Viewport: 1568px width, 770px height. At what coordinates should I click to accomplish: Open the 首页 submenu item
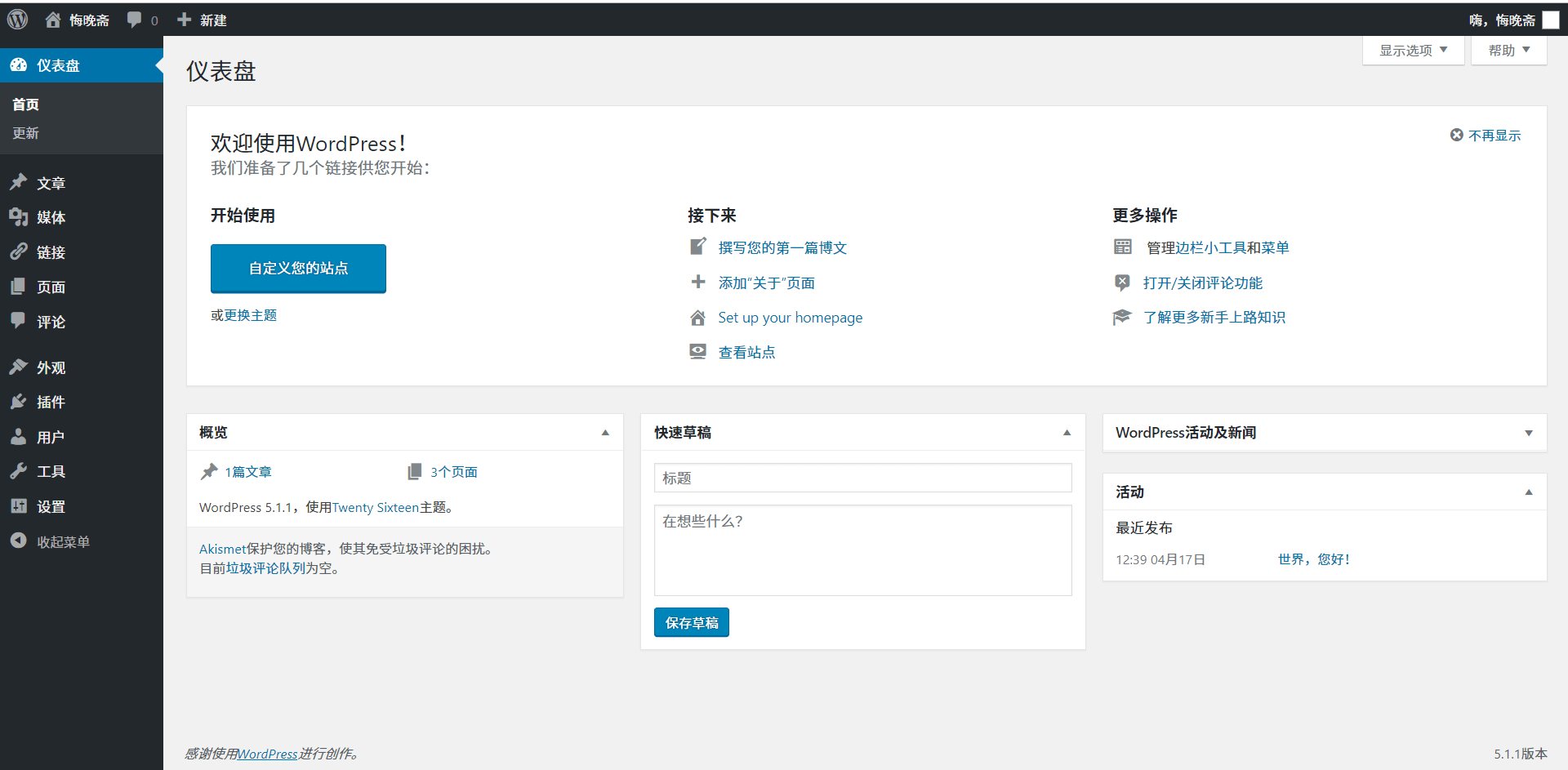(26, 105)
